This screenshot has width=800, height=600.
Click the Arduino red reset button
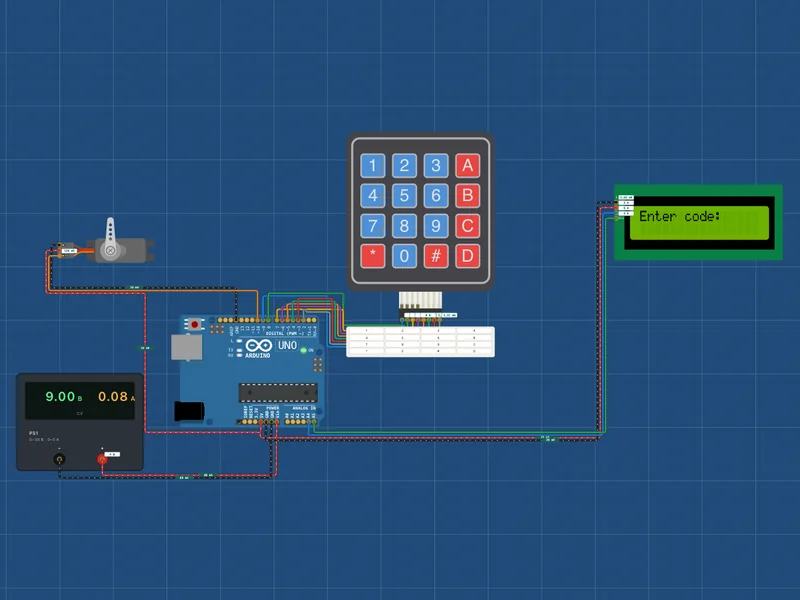point(194,324)
